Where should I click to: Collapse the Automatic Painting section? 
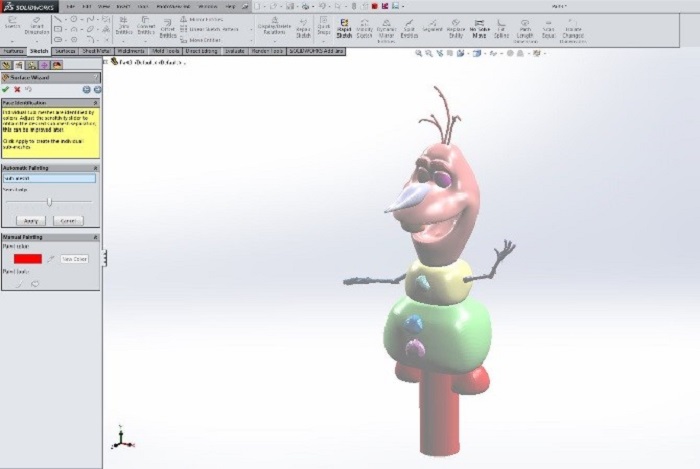(x=96, y=168)
